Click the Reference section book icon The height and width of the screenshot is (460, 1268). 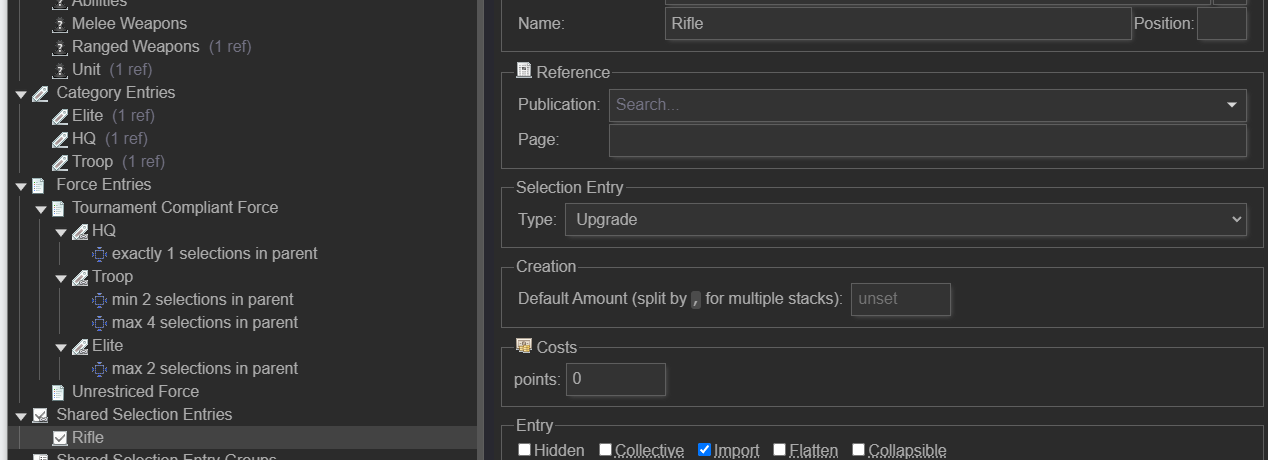click(x=523, y=71)
